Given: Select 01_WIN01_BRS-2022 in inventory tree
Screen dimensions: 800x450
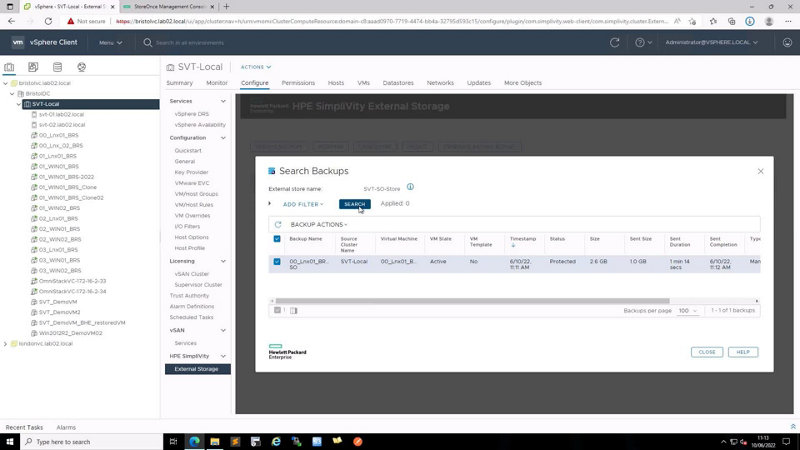Looking at the screenshot, I should click(66, 177).
